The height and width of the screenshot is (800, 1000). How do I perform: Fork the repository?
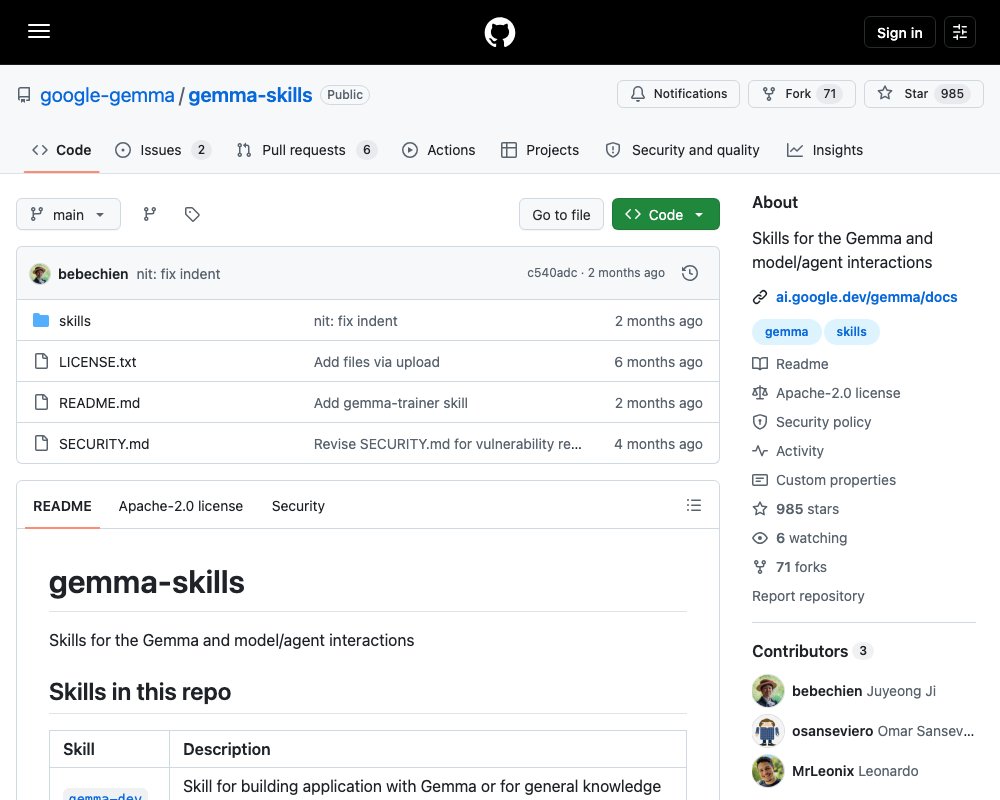[802, 94]
